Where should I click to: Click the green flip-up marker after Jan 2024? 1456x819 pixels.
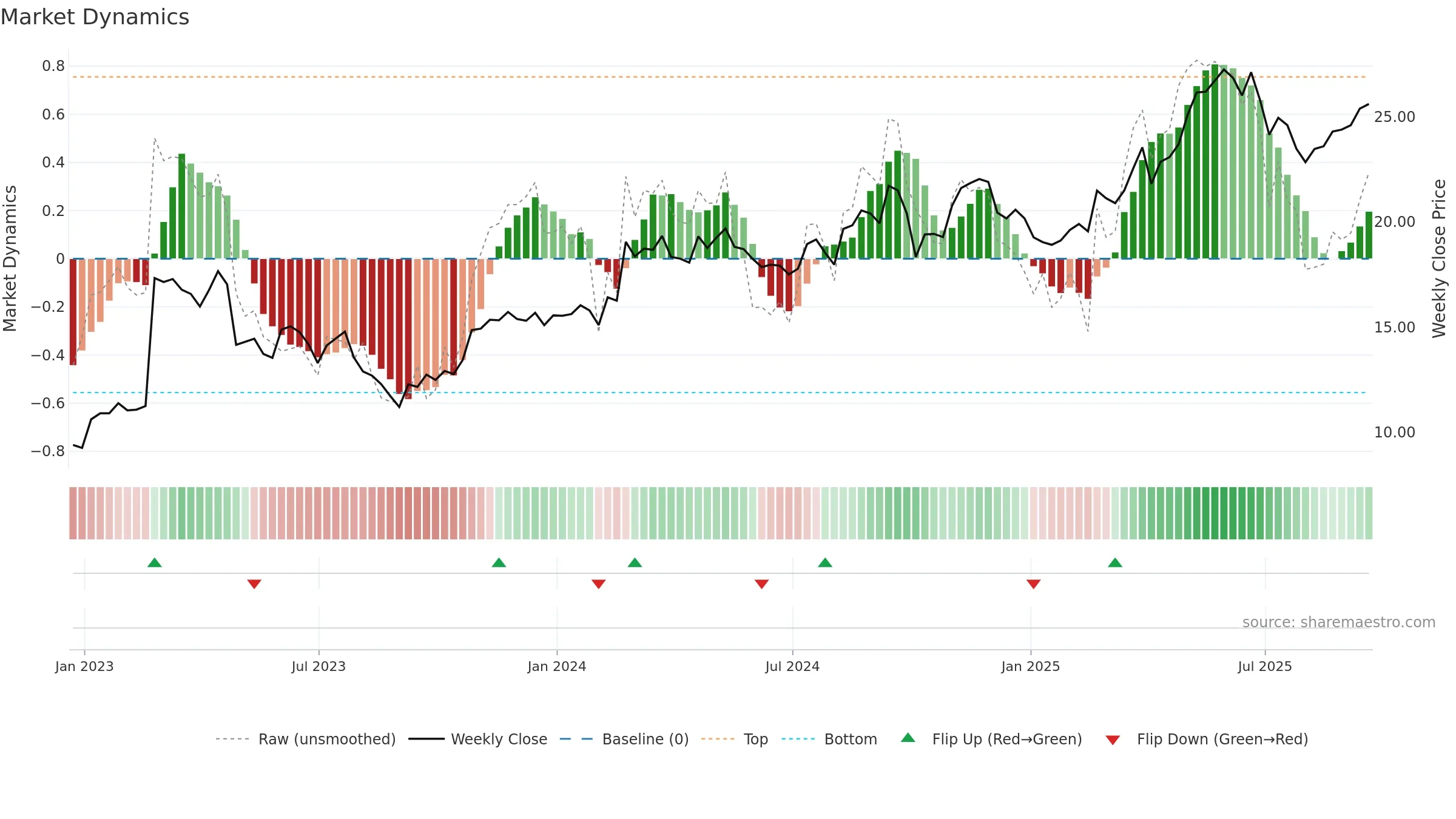[x=635, y=562]
